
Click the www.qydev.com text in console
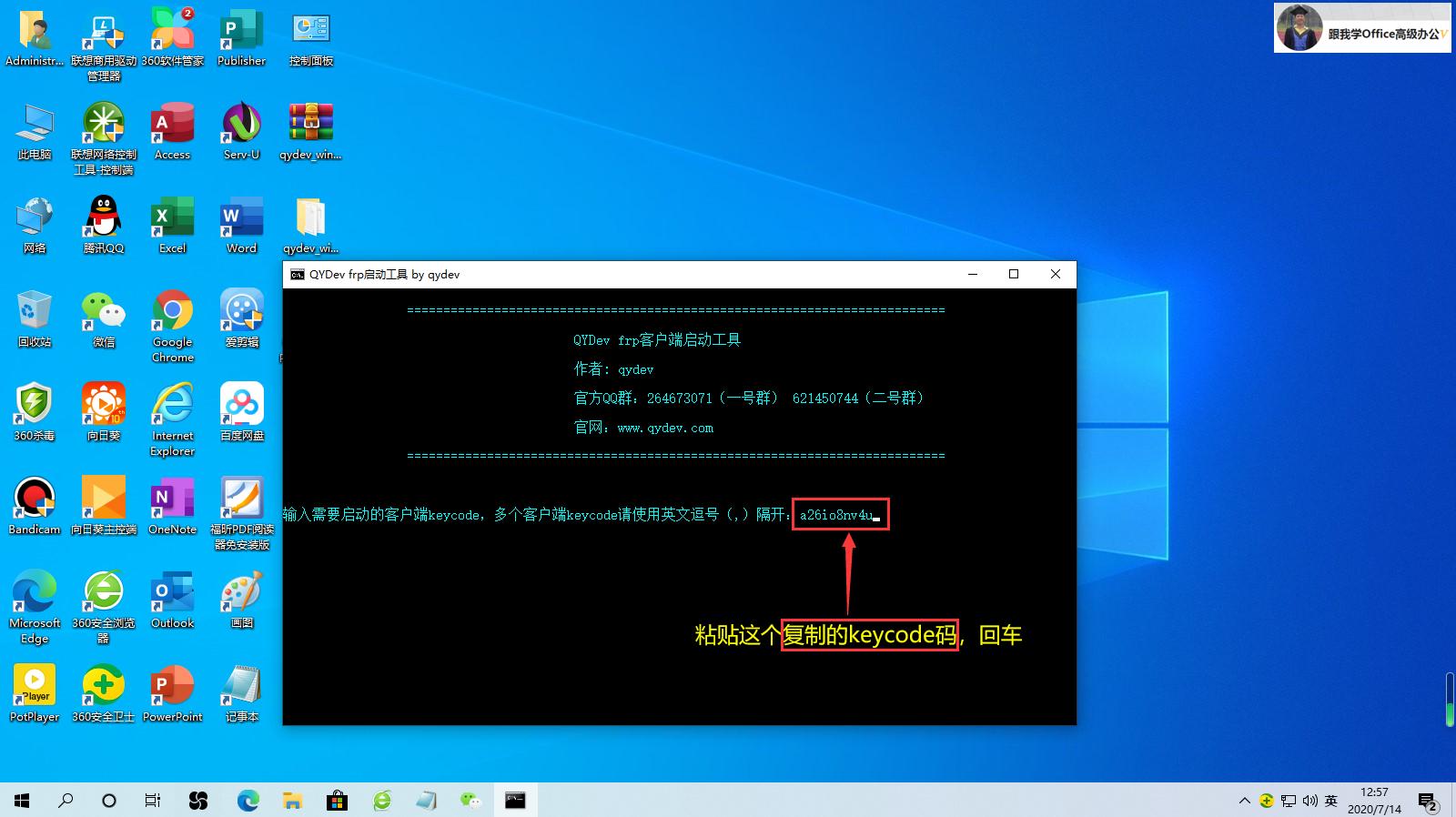coord(665,428)
